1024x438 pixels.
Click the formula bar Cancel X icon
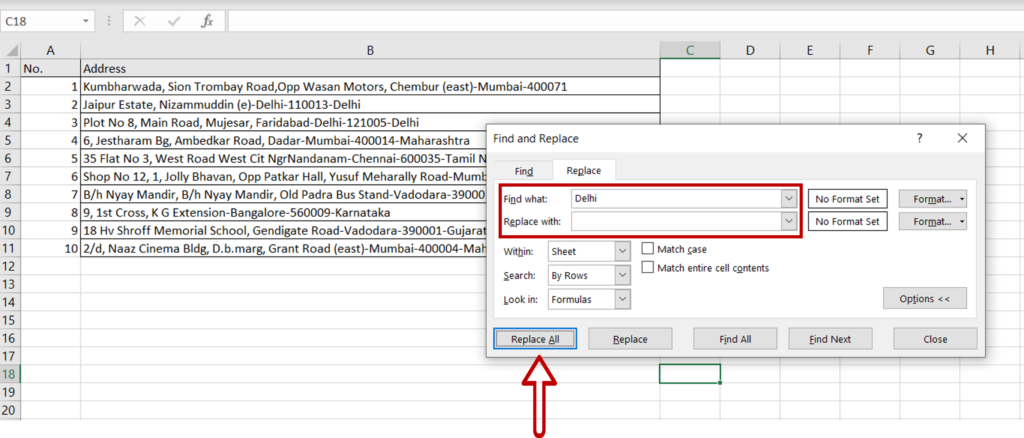click(139, 21)
